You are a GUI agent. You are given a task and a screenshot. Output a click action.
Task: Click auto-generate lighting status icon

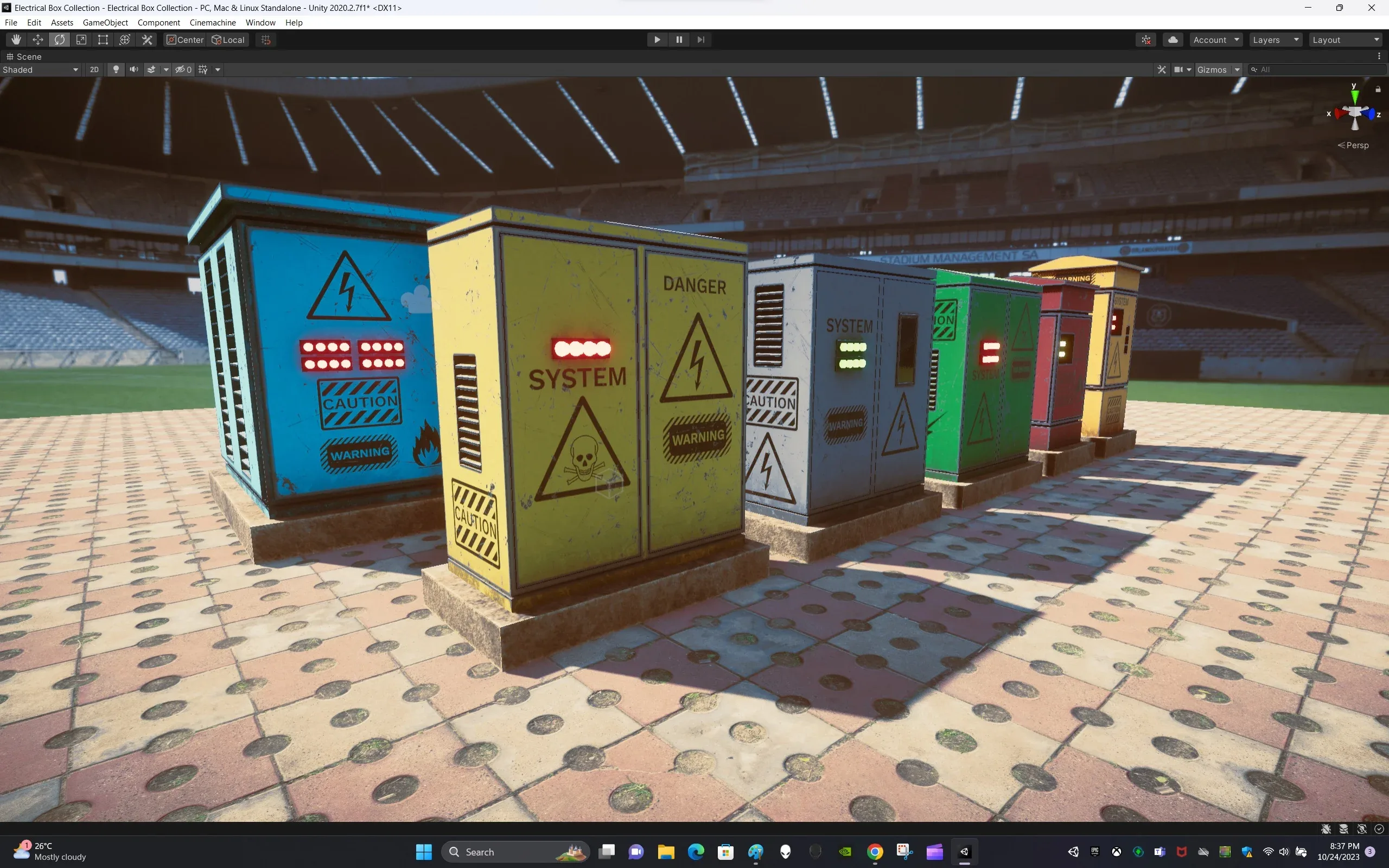[x=1361, y=828]
